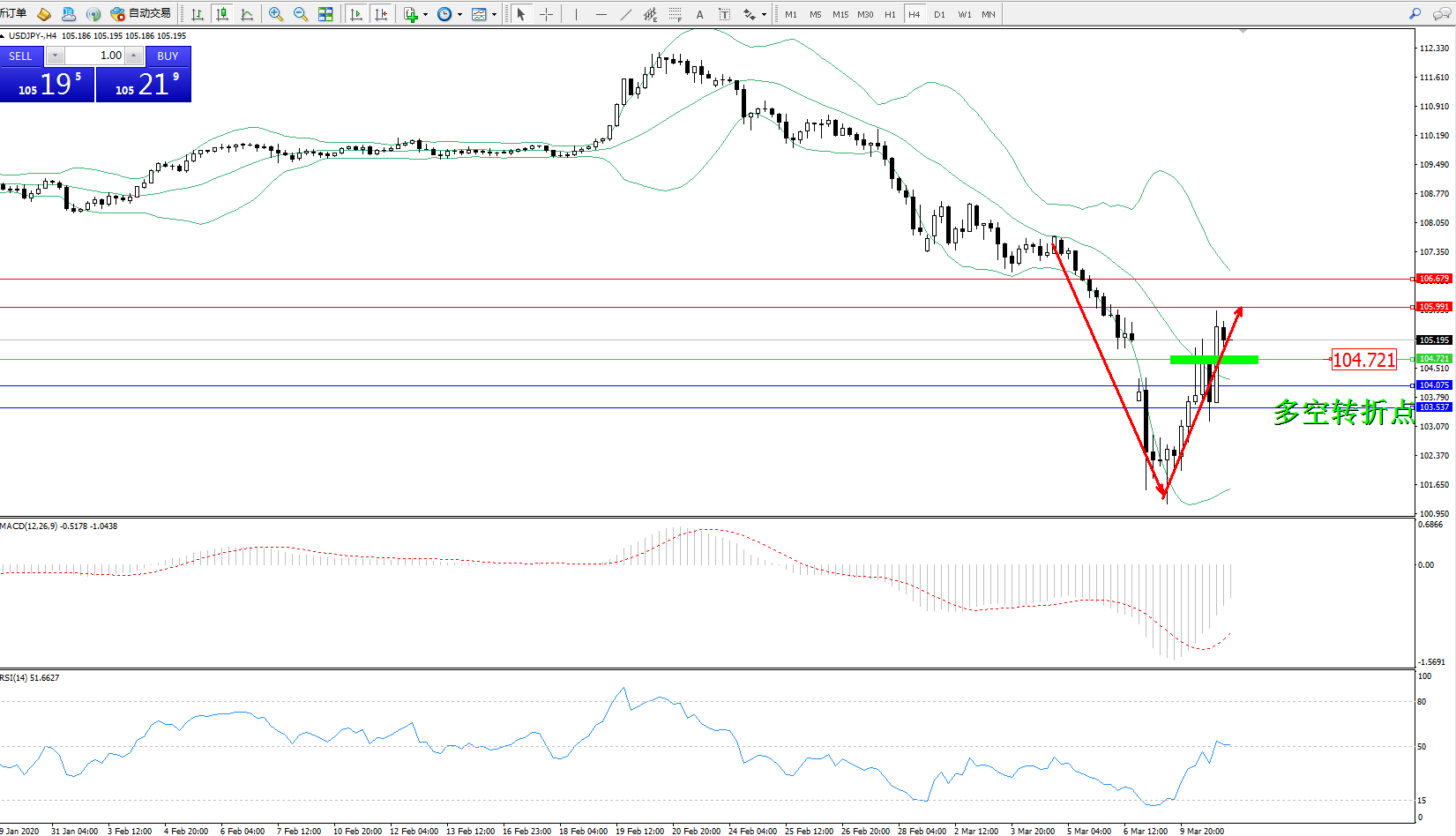This screenshot has width=1456, height=836.
Task: Select the crosshair tool
Action: [546, 14]
